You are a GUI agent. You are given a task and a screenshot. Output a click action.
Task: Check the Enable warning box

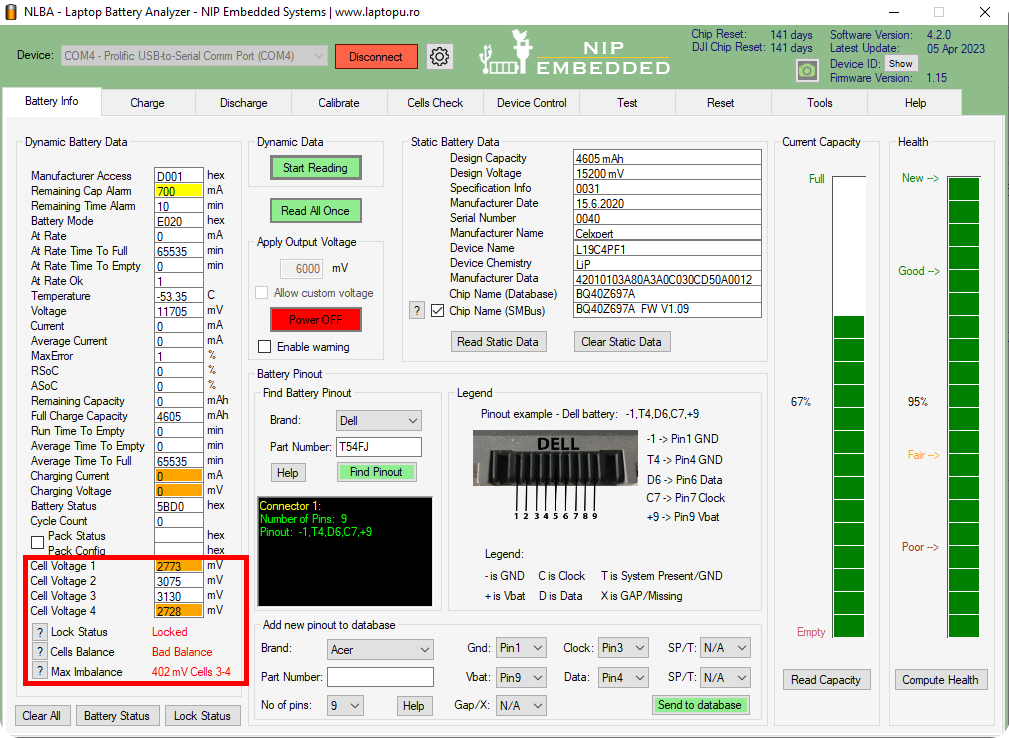coord(264,347)
